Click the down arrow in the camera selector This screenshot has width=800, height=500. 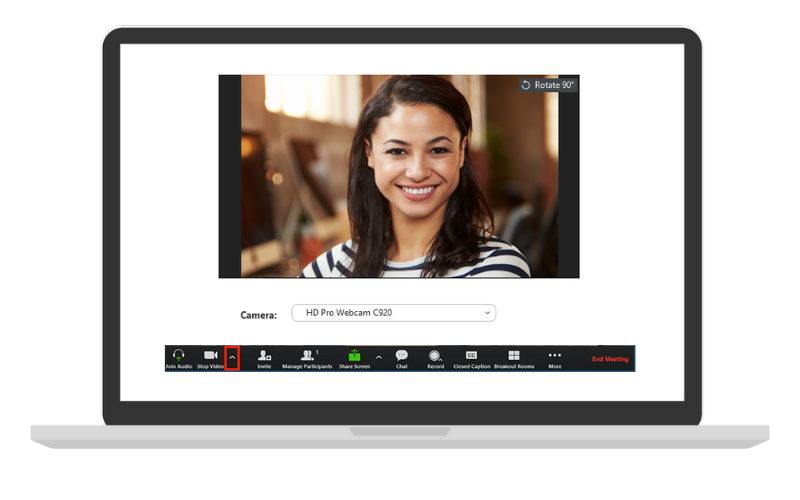487,313
